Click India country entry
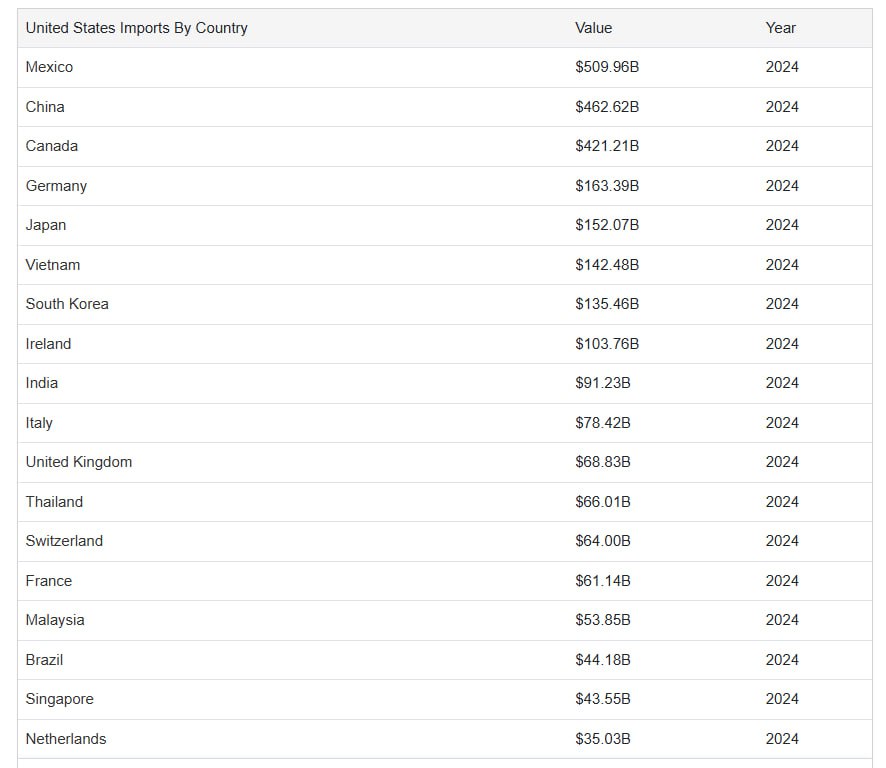 pos(41,383)
